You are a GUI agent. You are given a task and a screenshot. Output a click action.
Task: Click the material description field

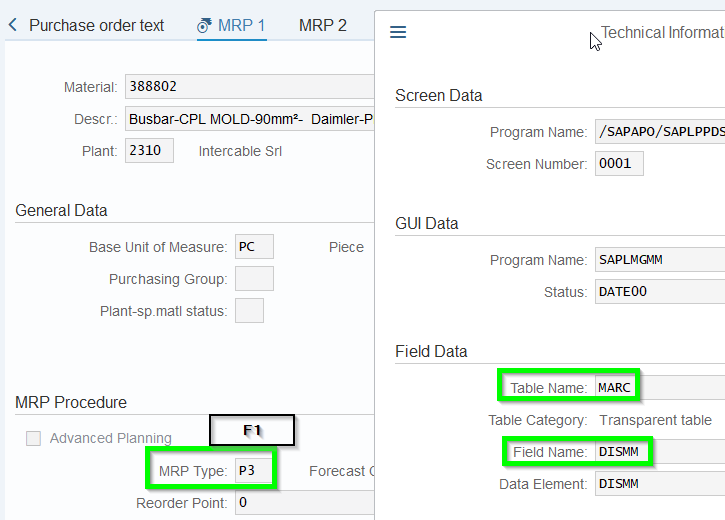coord(249,119)
